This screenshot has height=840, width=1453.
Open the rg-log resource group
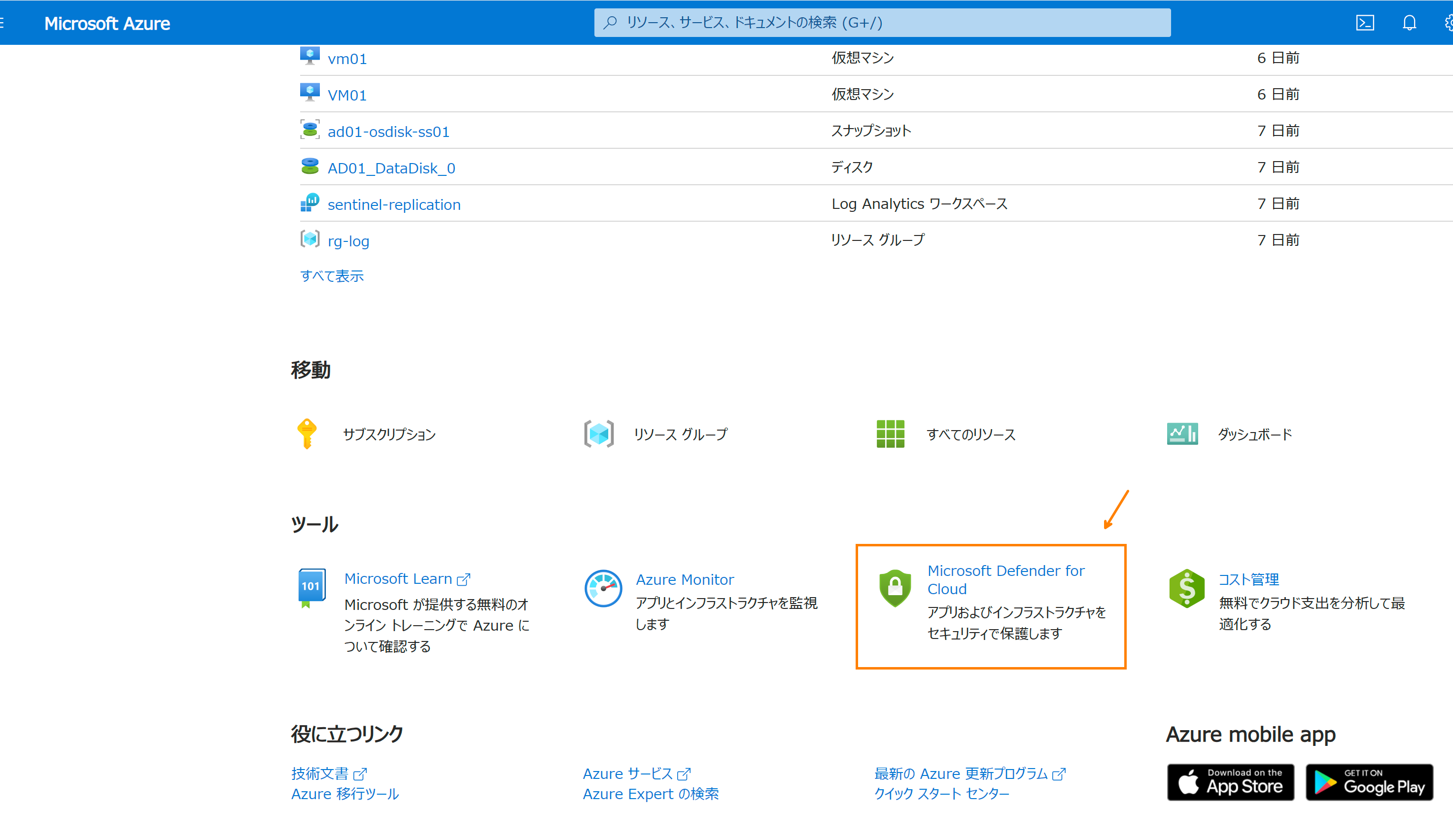[348, 241]
